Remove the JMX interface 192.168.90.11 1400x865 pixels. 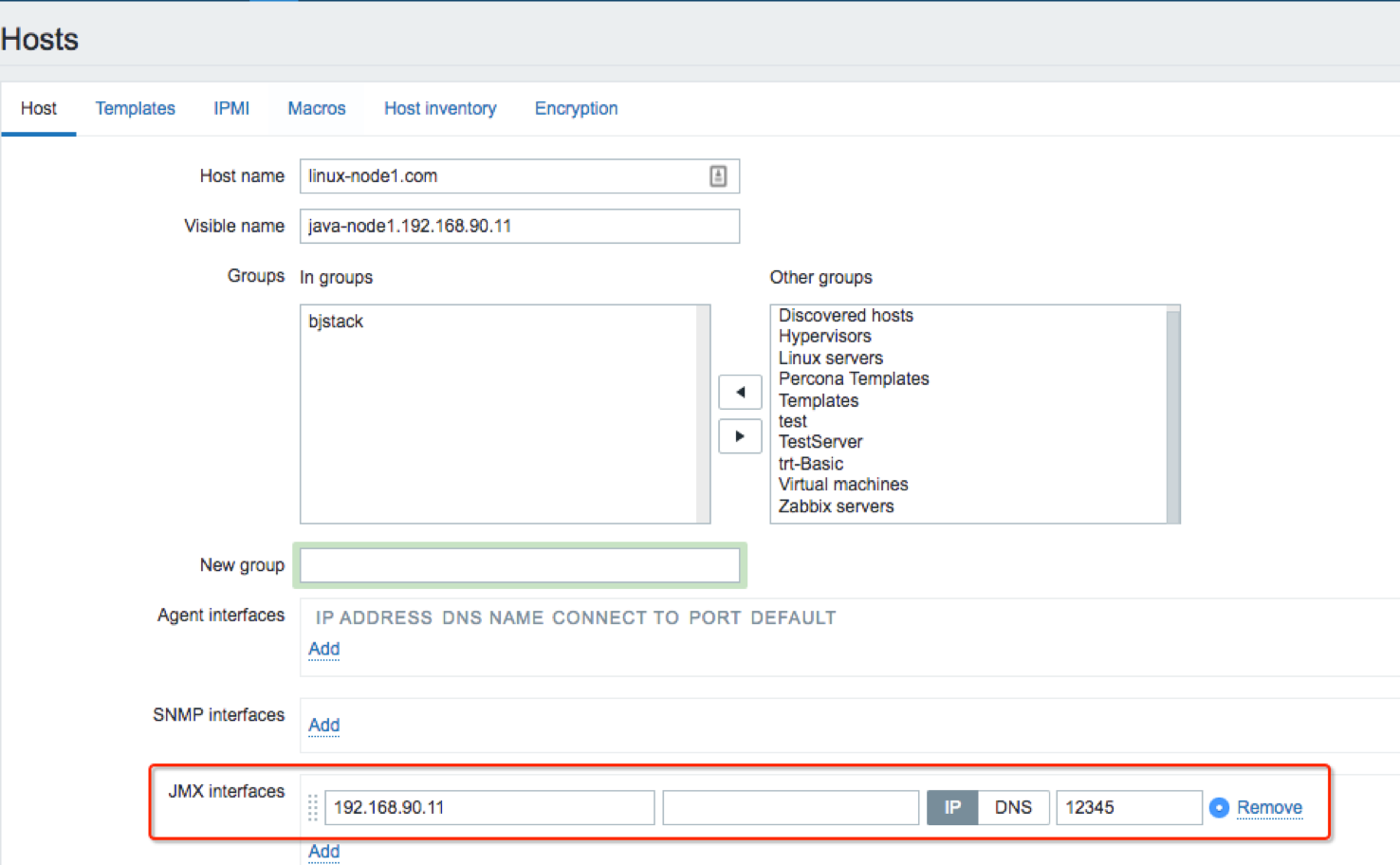tap(1269, 807)
